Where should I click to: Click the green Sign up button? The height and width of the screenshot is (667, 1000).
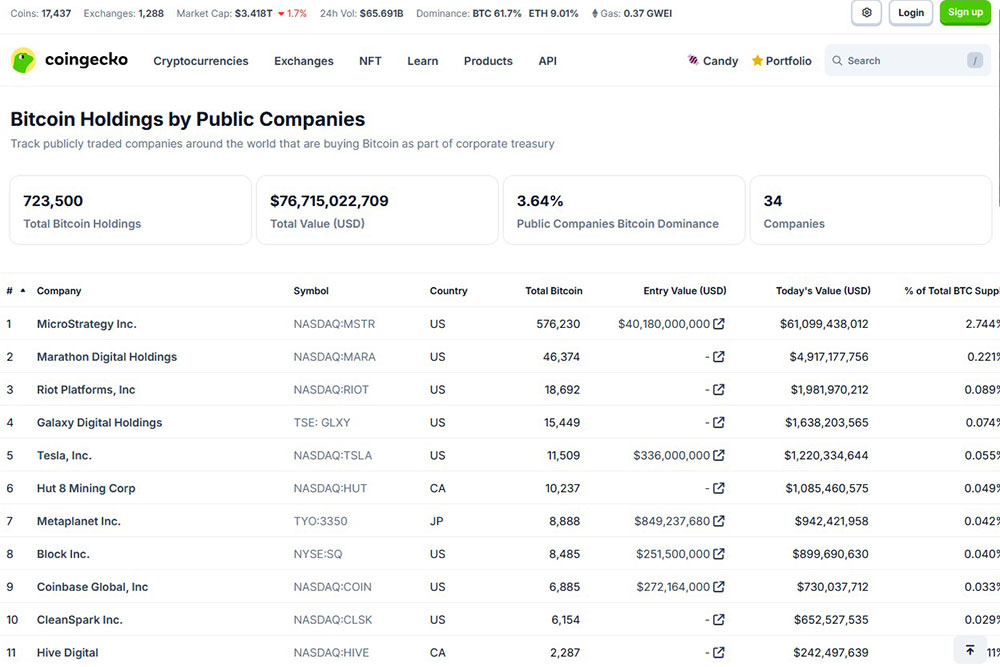click(x=965, y=12)
